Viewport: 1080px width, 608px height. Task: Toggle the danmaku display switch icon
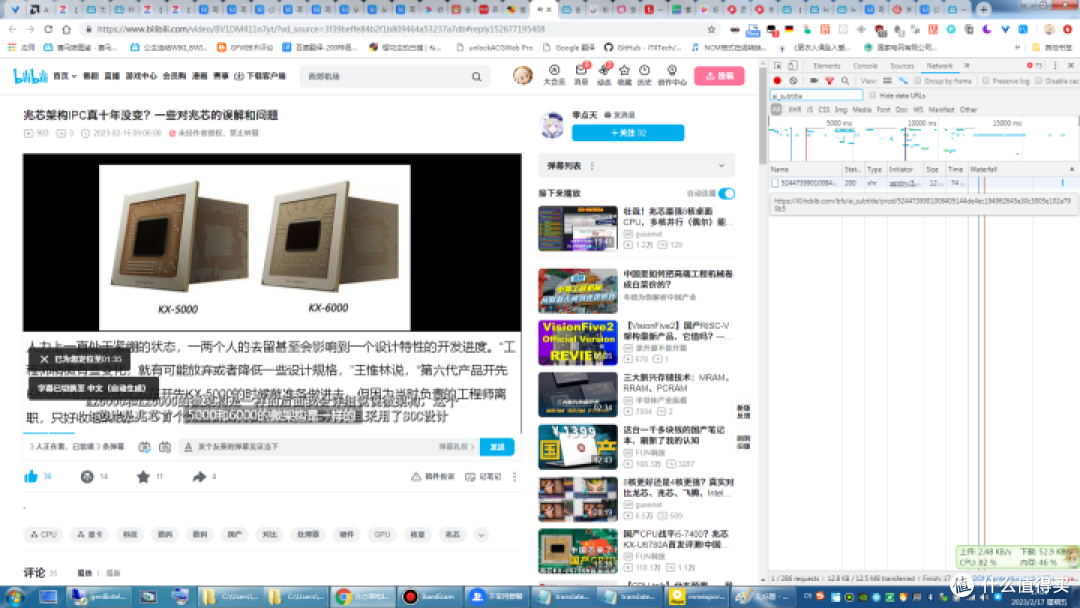[144, 447]
